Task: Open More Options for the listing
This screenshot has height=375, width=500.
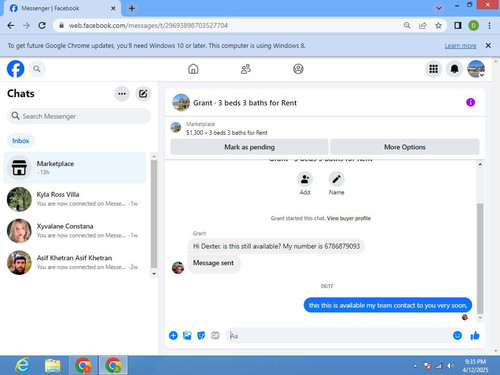Action: (x=405, y=147)
